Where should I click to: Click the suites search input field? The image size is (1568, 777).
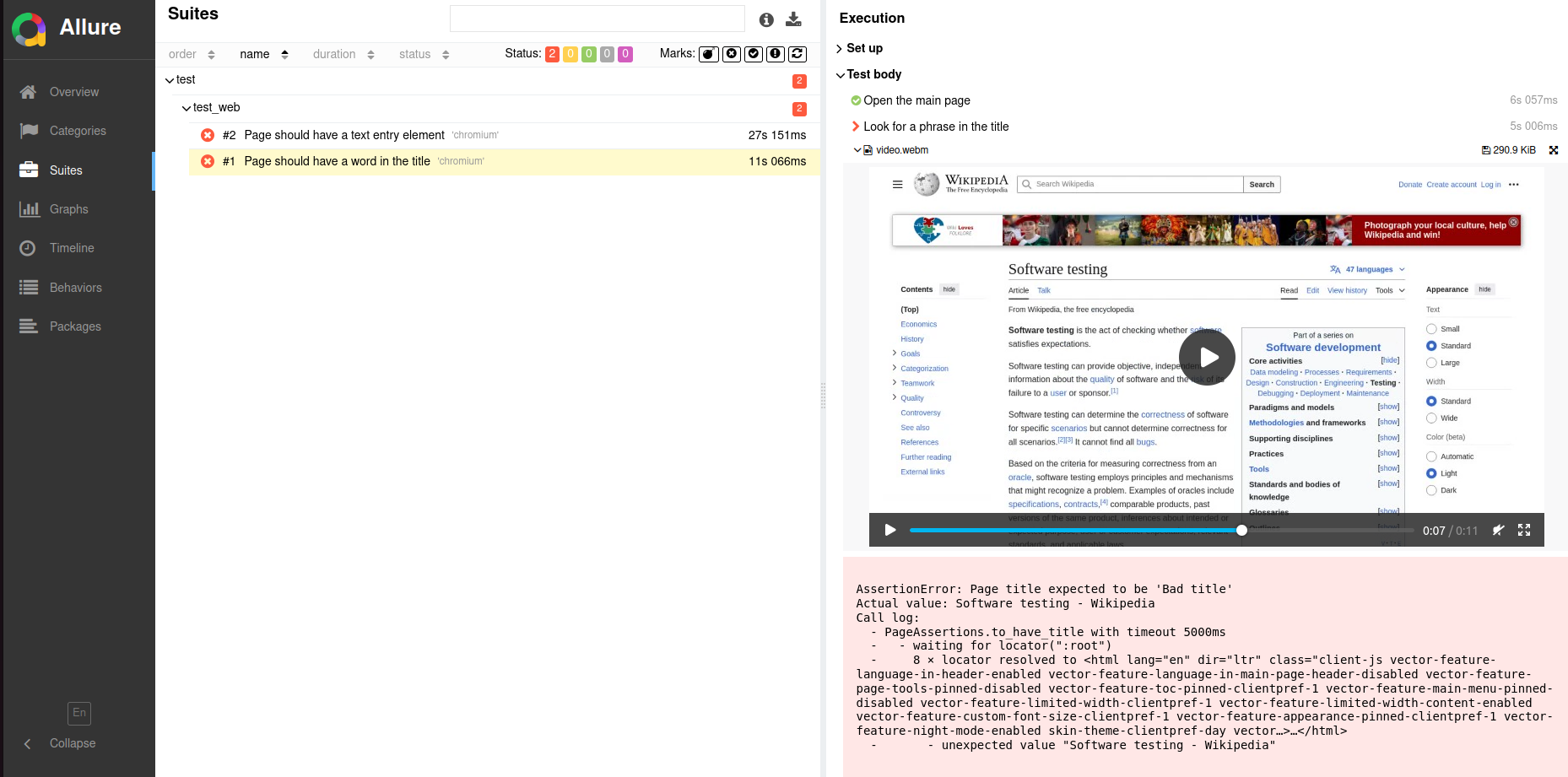pyautogui.click(x=597, y=18)
